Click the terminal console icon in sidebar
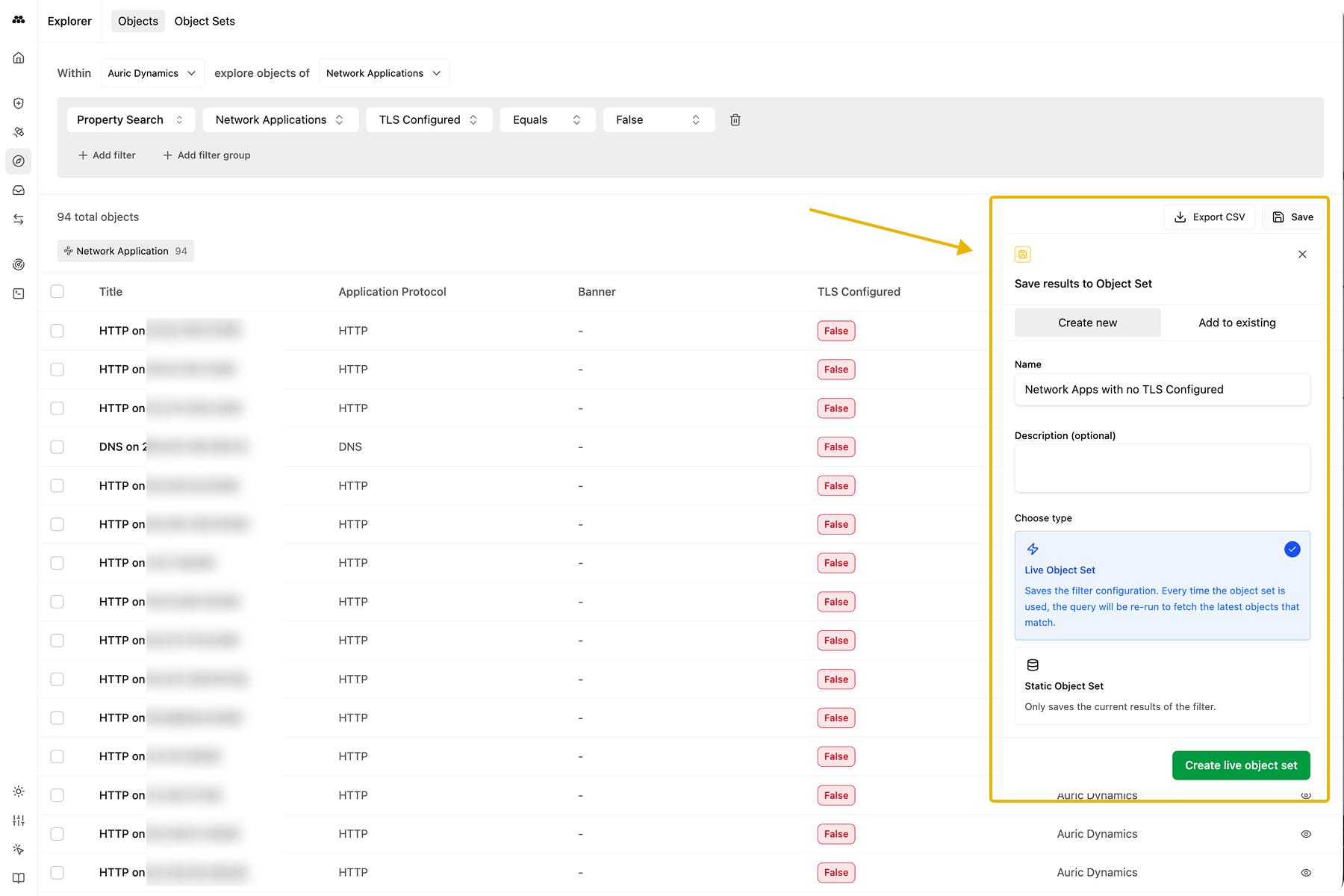 pos(19,293)
